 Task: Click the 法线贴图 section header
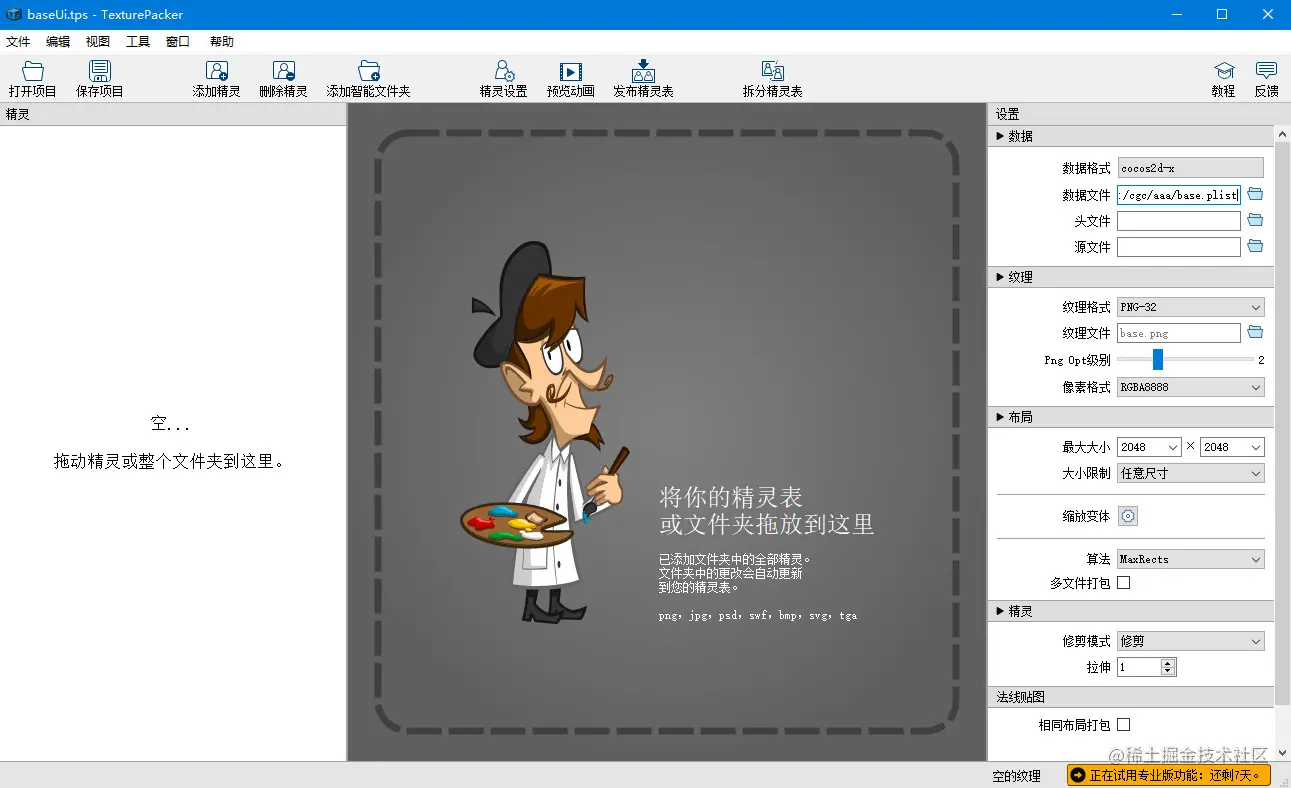click(x=1132, y=696)
